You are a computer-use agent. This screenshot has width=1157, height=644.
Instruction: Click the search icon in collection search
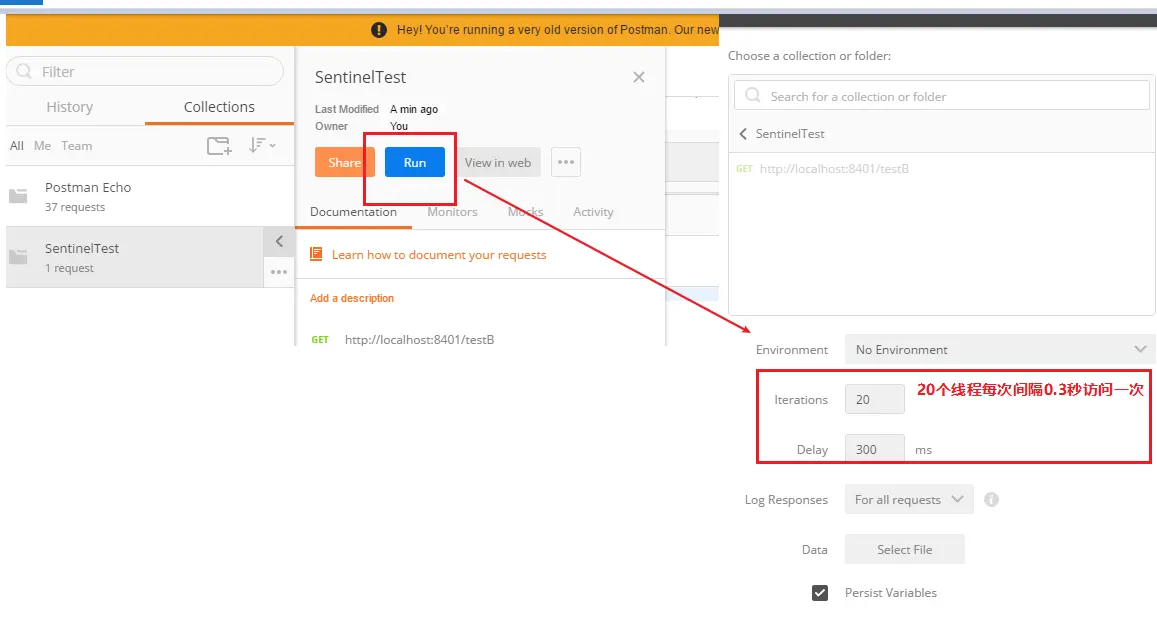[x=753, y=96]
